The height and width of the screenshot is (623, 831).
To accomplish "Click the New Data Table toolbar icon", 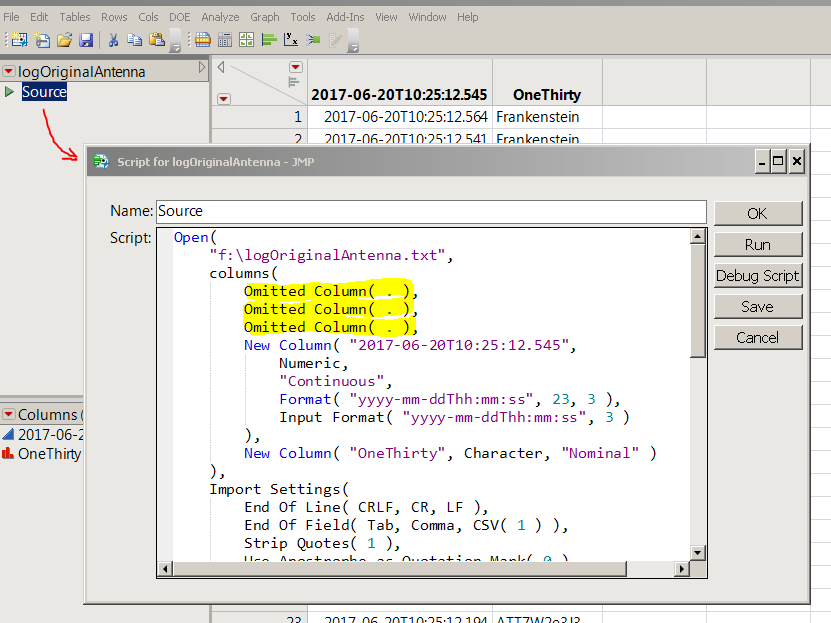I will tap(17, 40).
